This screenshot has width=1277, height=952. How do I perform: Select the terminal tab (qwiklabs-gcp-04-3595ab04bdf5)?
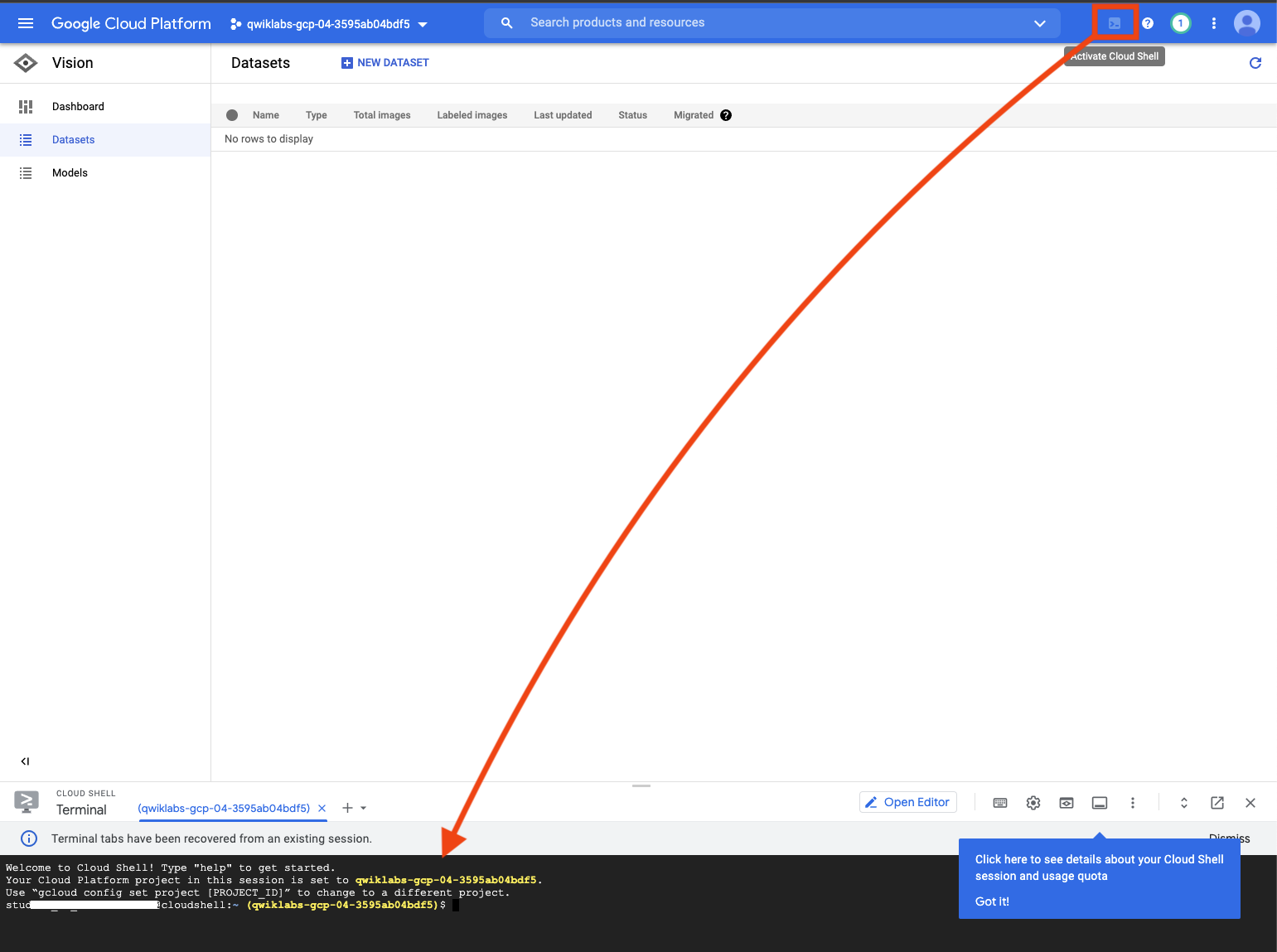point(224,808)
